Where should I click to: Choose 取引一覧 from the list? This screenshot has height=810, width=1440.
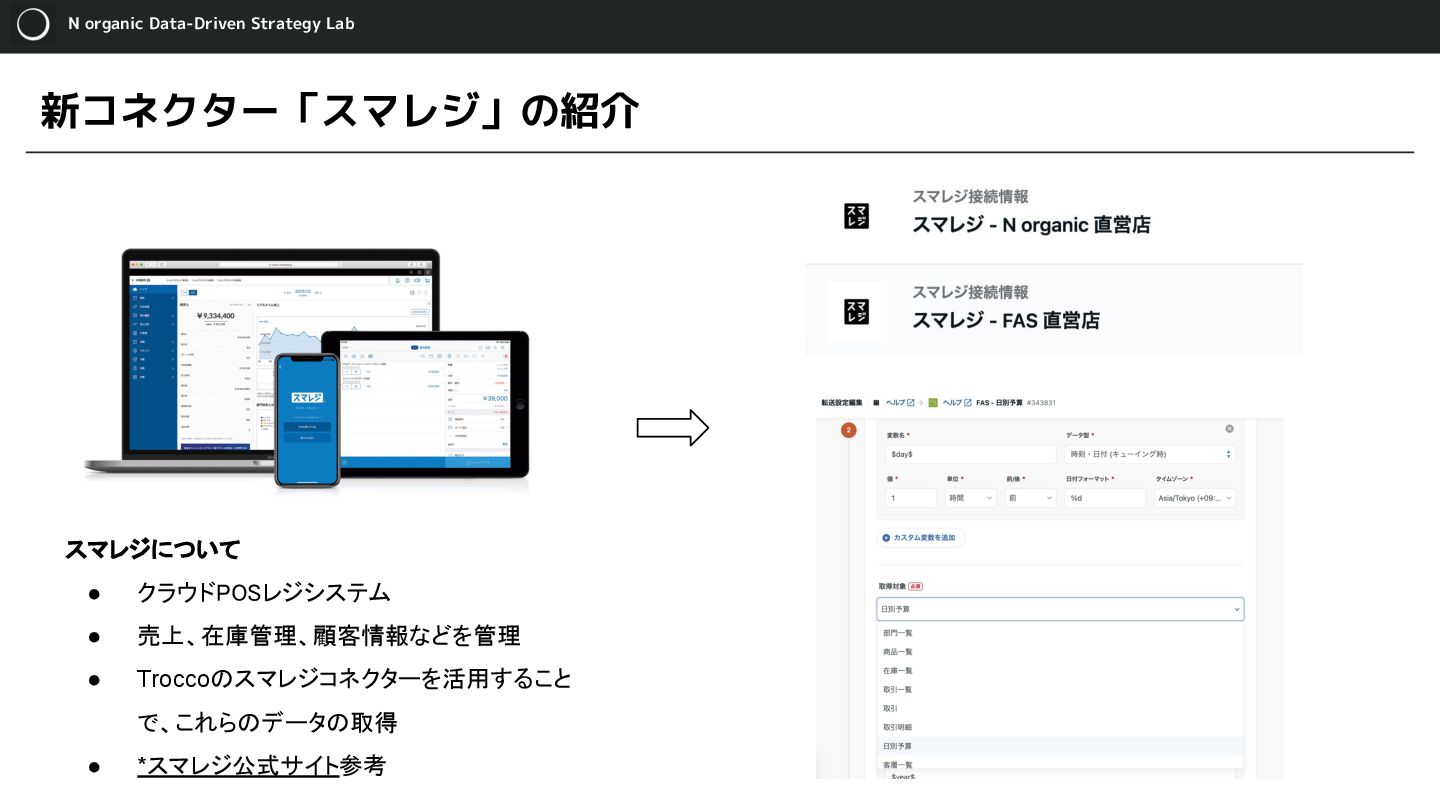tap(1060, 690)
